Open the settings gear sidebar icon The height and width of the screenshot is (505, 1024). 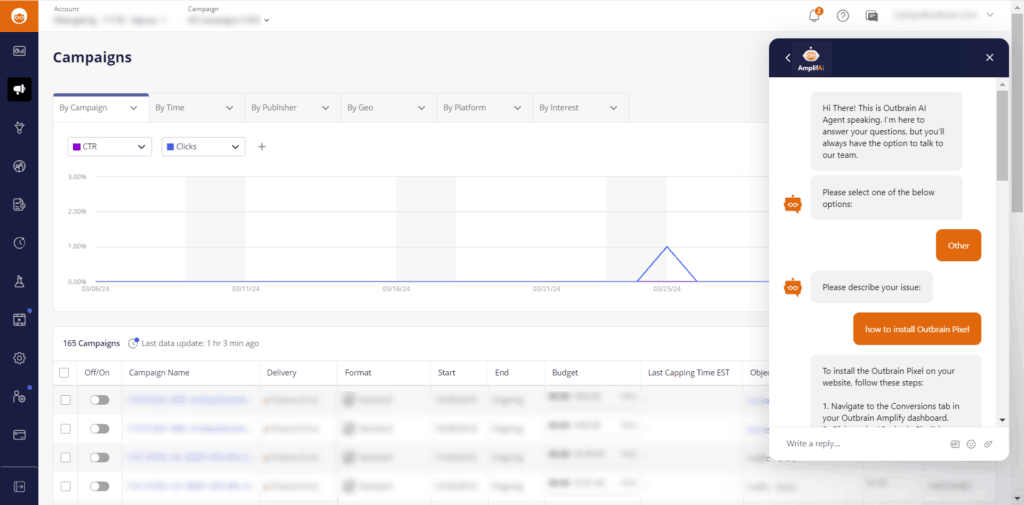point(19,358)
